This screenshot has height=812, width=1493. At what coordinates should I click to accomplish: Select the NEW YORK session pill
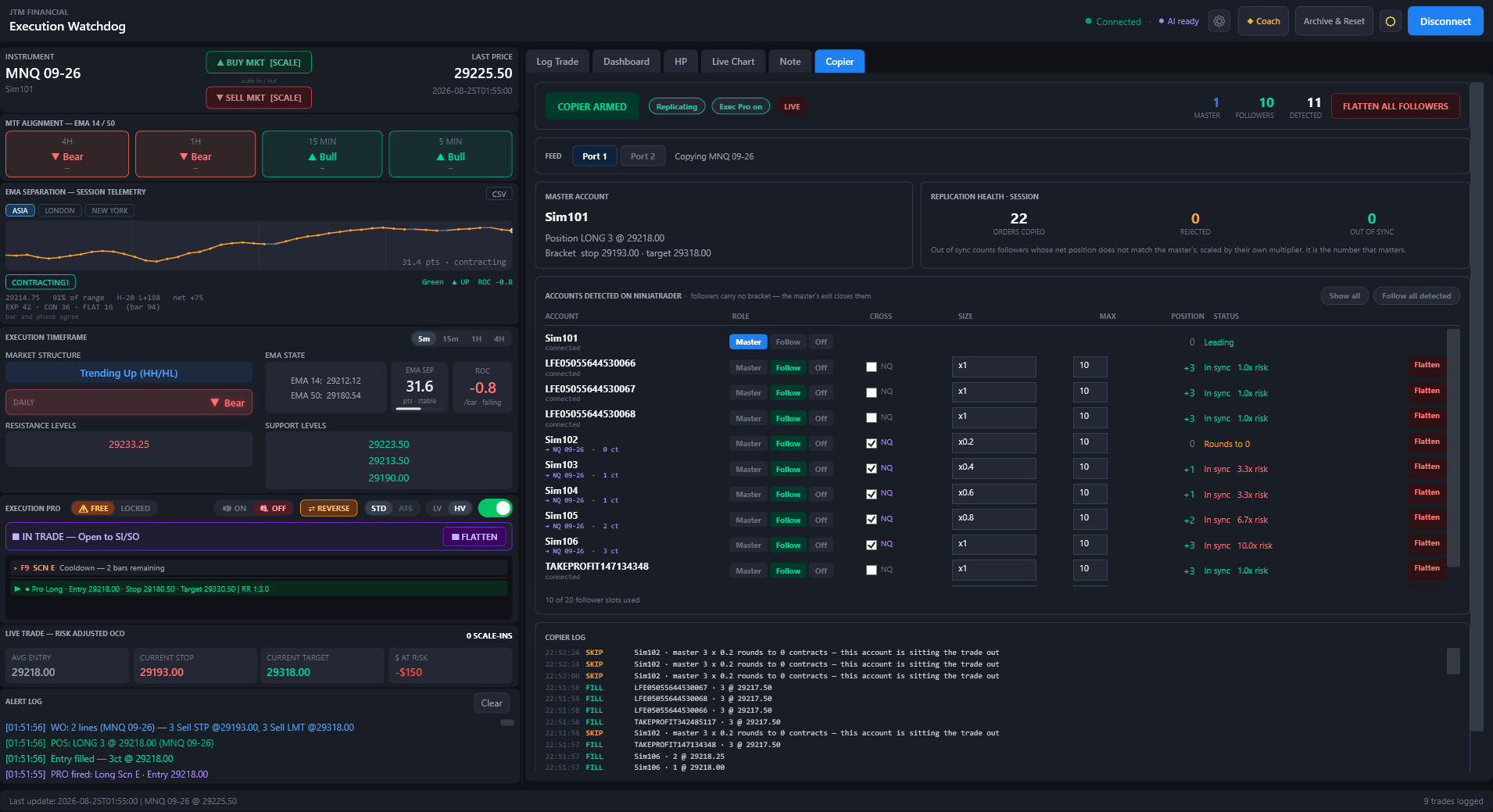pos(109,210)
